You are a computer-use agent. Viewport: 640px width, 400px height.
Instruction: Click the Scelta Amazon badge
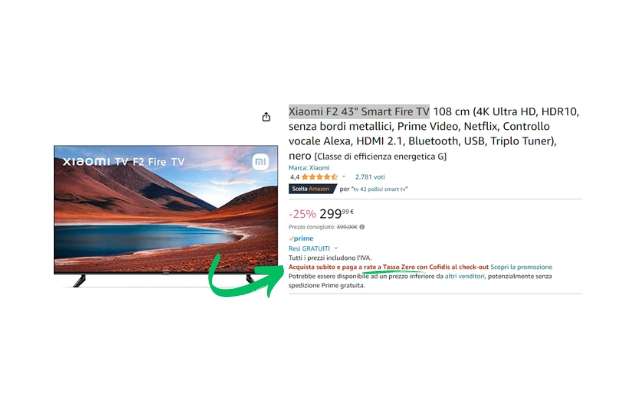click(312, 189)
